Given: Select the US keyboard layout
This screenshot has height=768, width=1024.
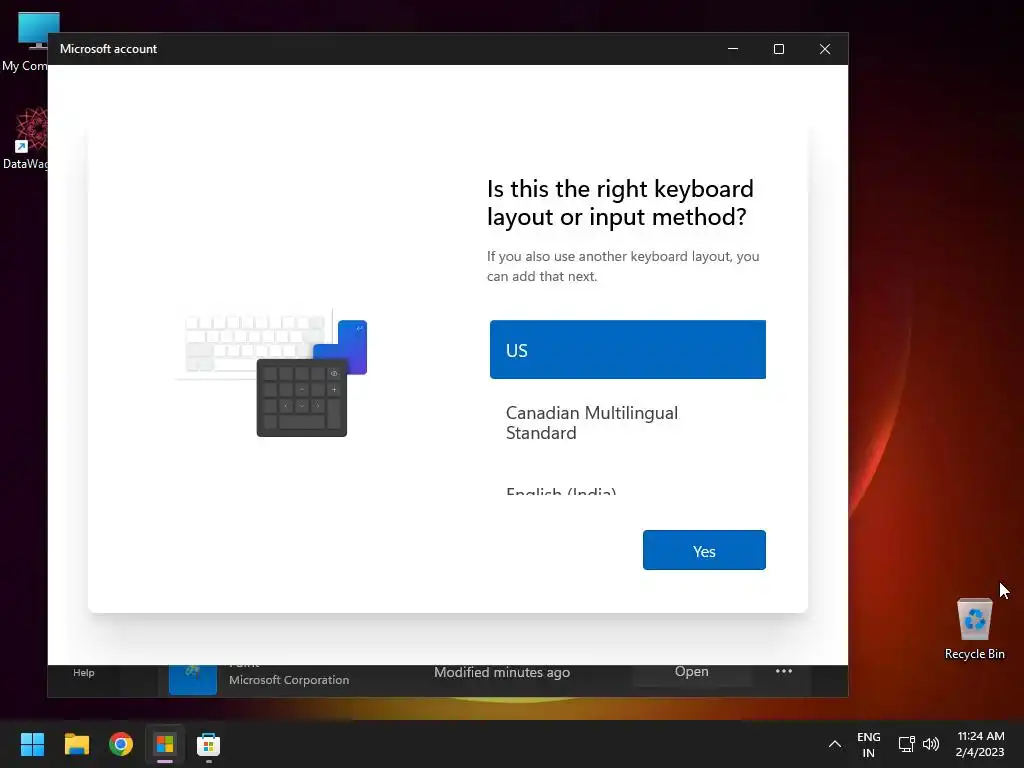Looking at the screenshot, I should point(628,349).
